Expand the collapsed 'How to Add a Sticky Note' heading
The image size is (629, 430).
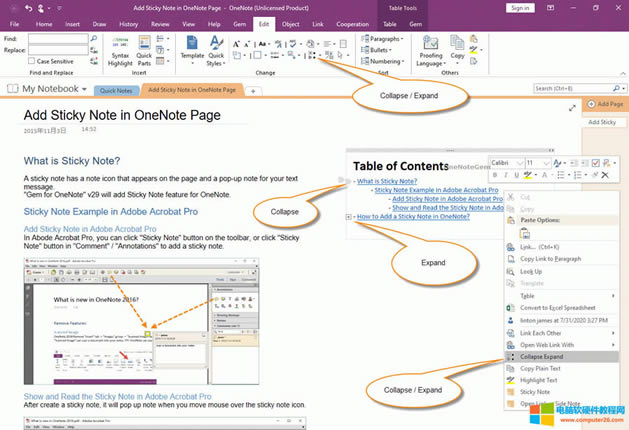[347, 216]
